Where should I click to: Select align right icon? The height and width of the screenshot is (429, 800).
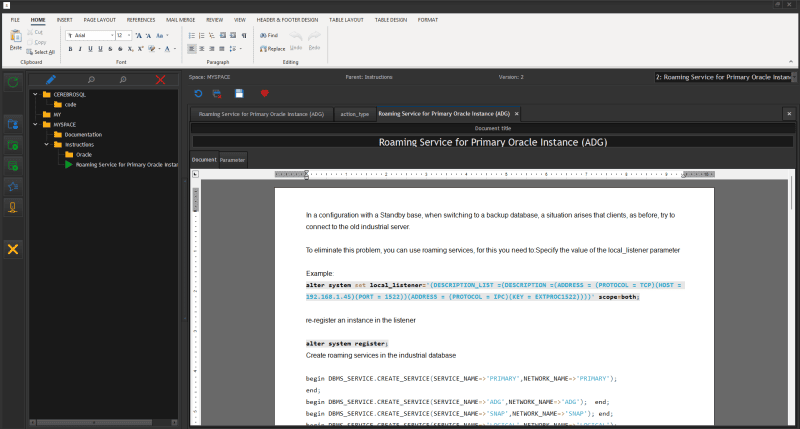212,49
